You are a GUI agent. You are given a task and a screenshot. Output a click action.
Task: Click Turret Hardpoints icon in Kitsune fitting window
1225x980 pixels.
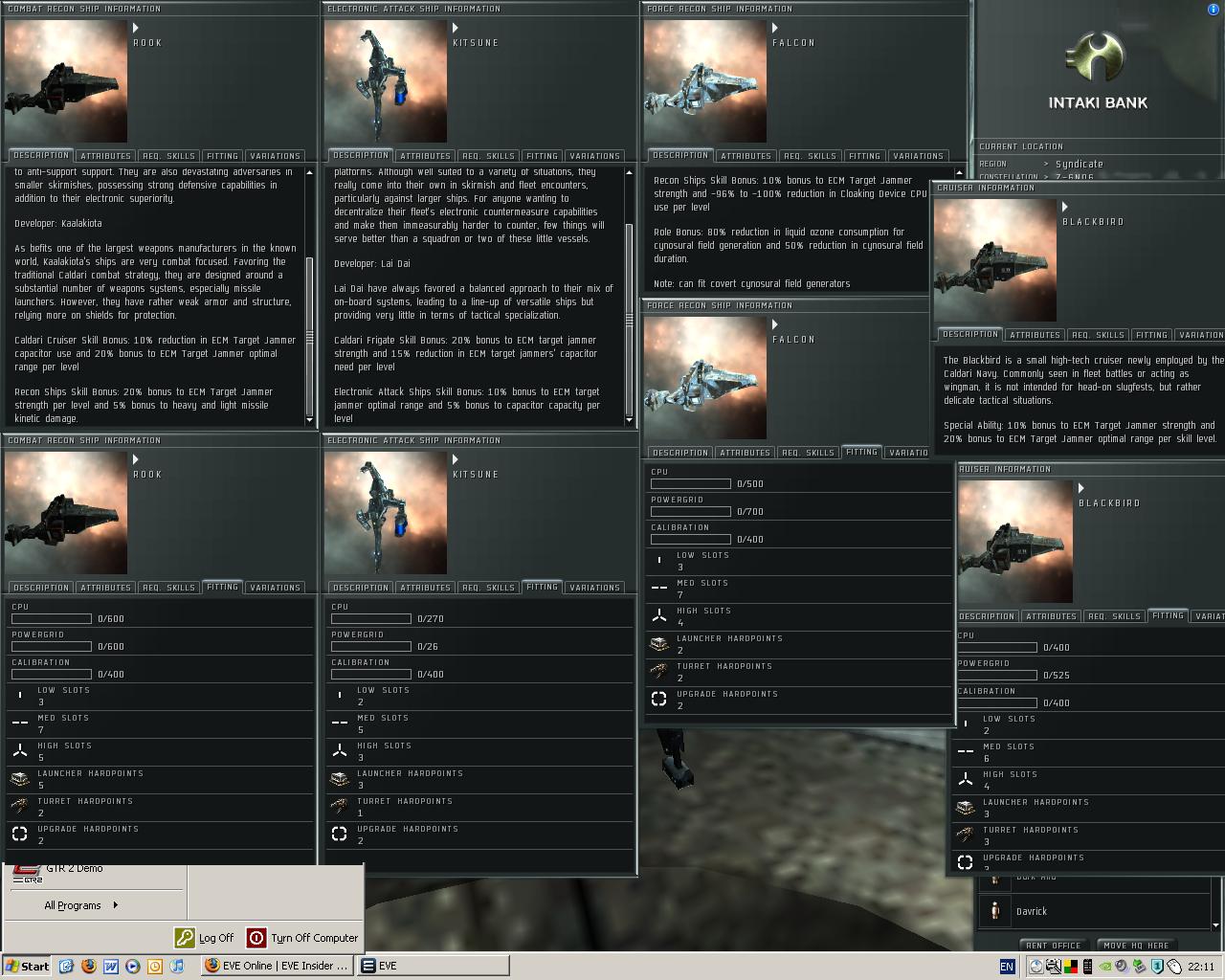[x=340, y=807]
